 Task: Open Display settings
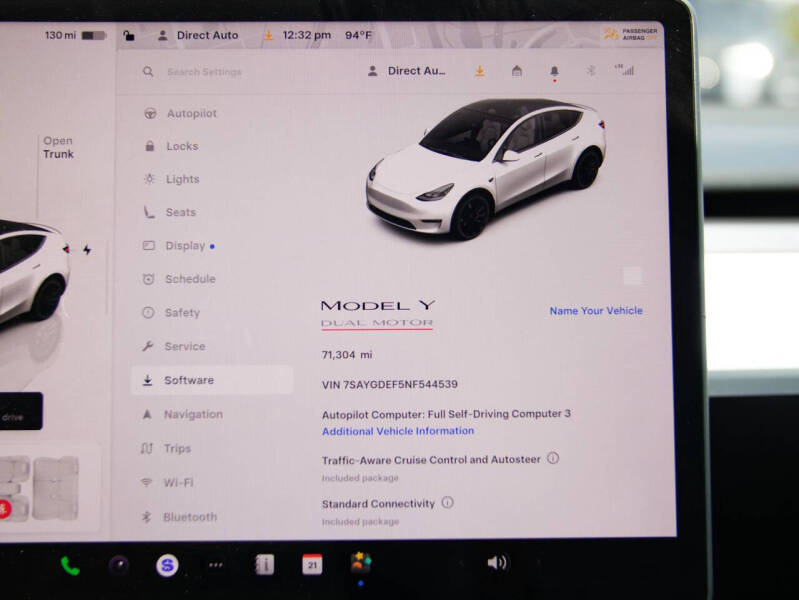point(178,246)
